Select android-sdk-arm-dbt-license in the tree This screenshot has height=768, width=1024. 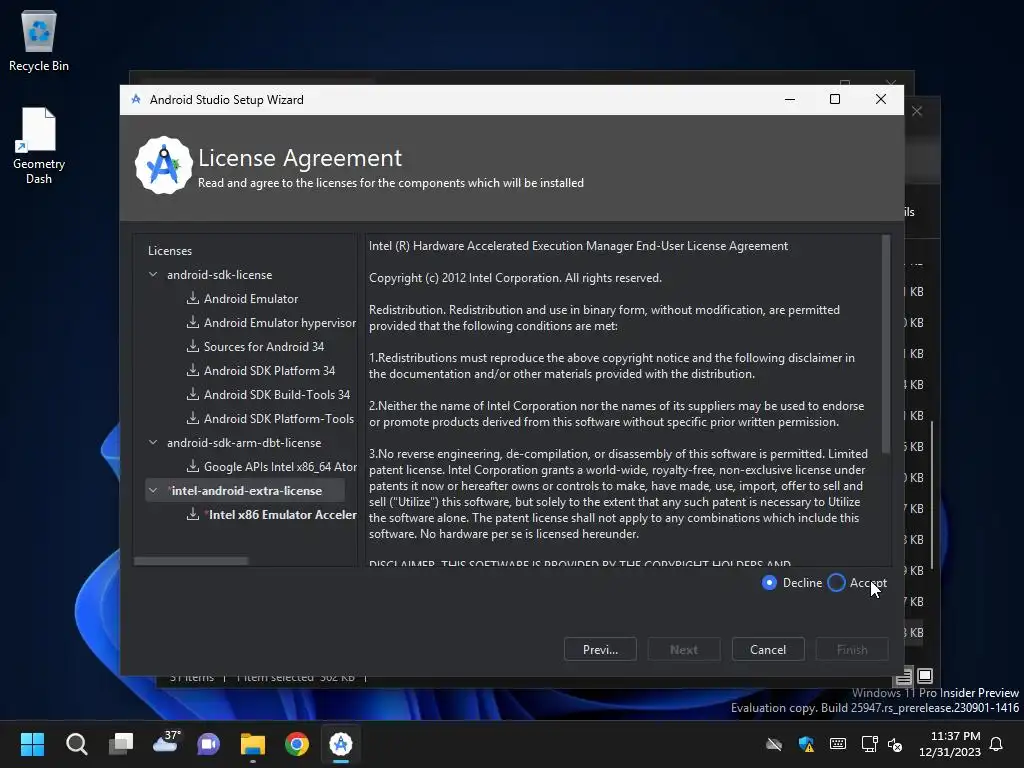(244, 443)
